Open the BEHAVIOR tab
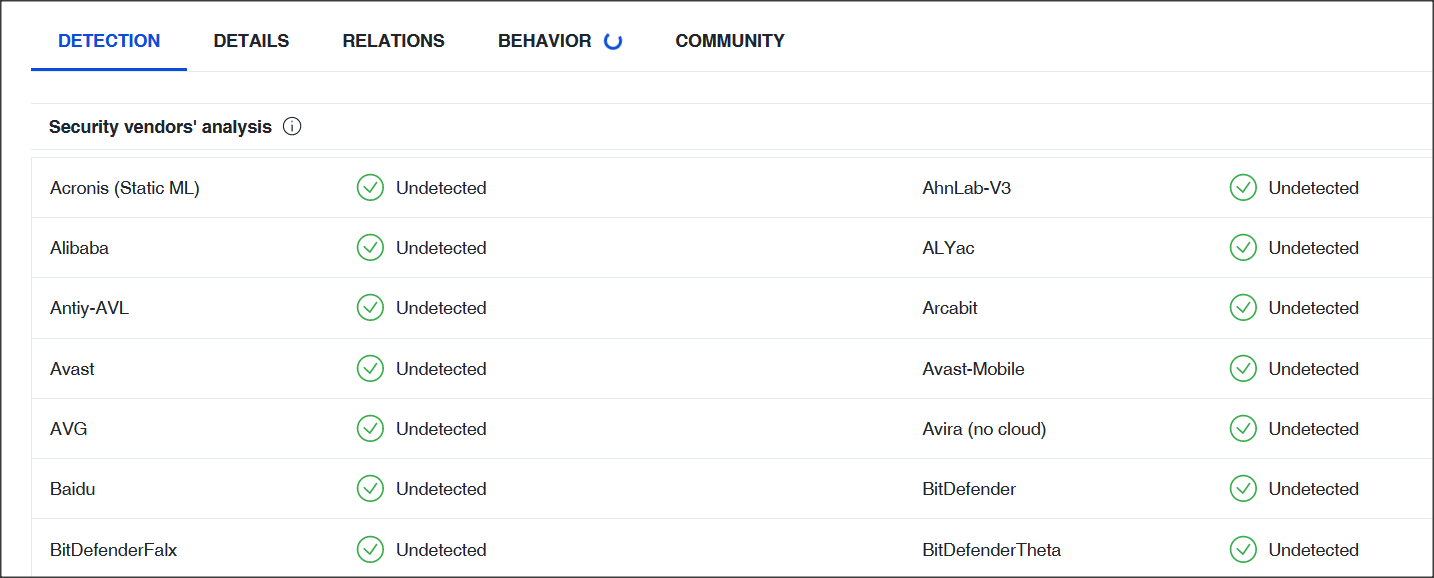The height and width of the screenshot is (578, 1434). pyautogui.click(x=545, y=41)
